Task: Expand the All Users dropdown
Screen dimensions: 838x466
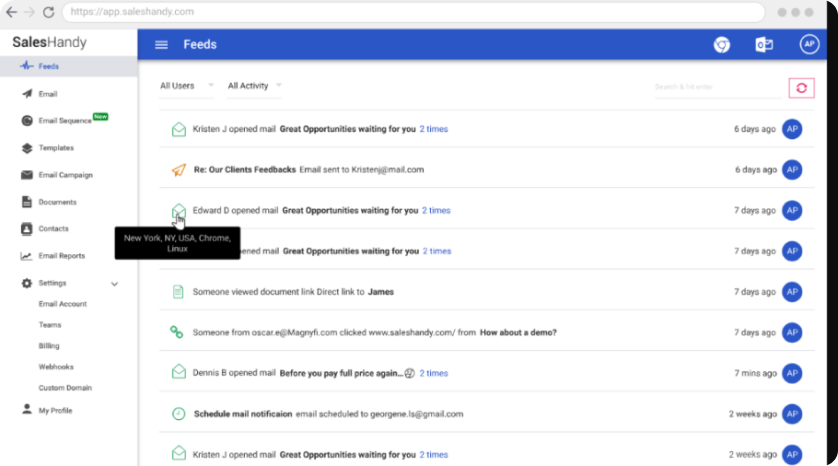Action: [186, 86]
